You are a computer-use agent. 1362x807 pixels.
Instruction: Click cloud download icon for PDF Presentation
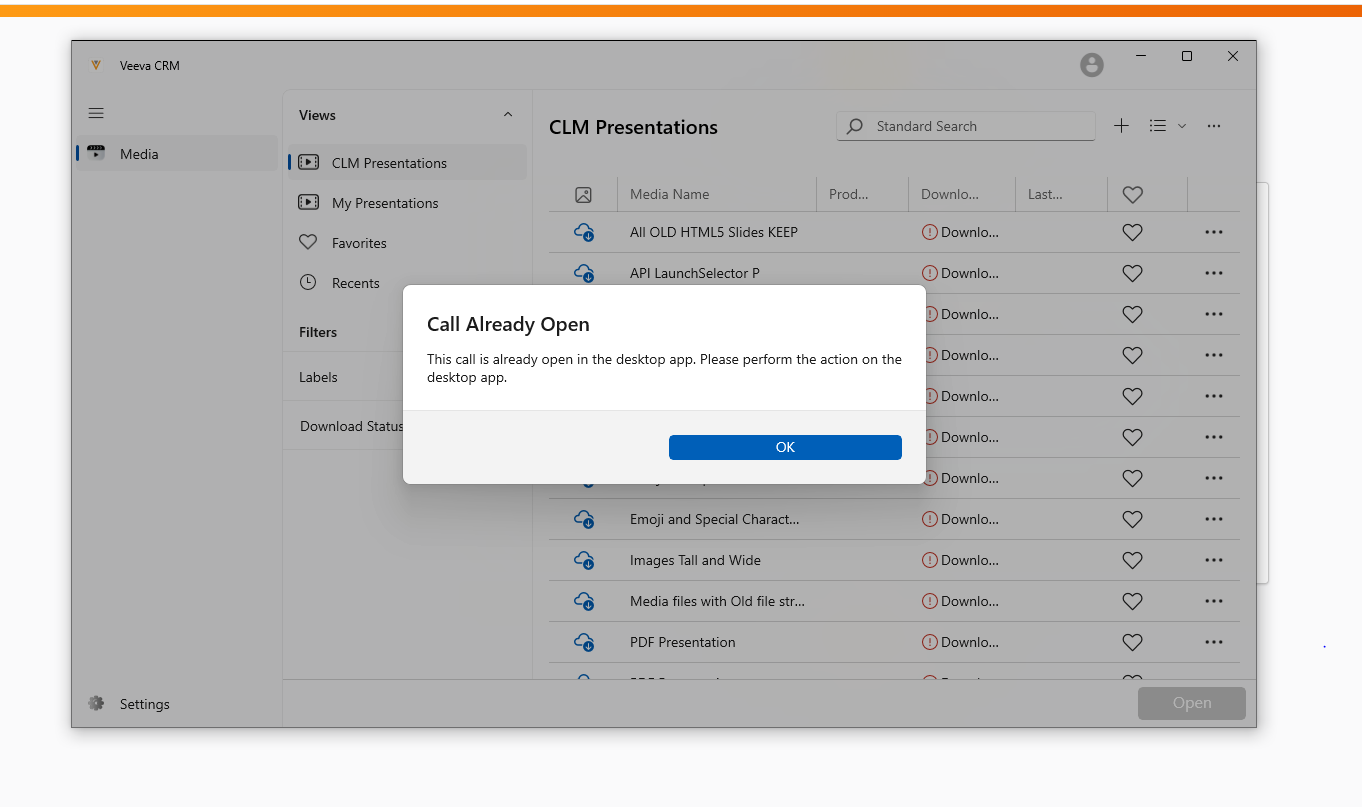click(584, 642)
